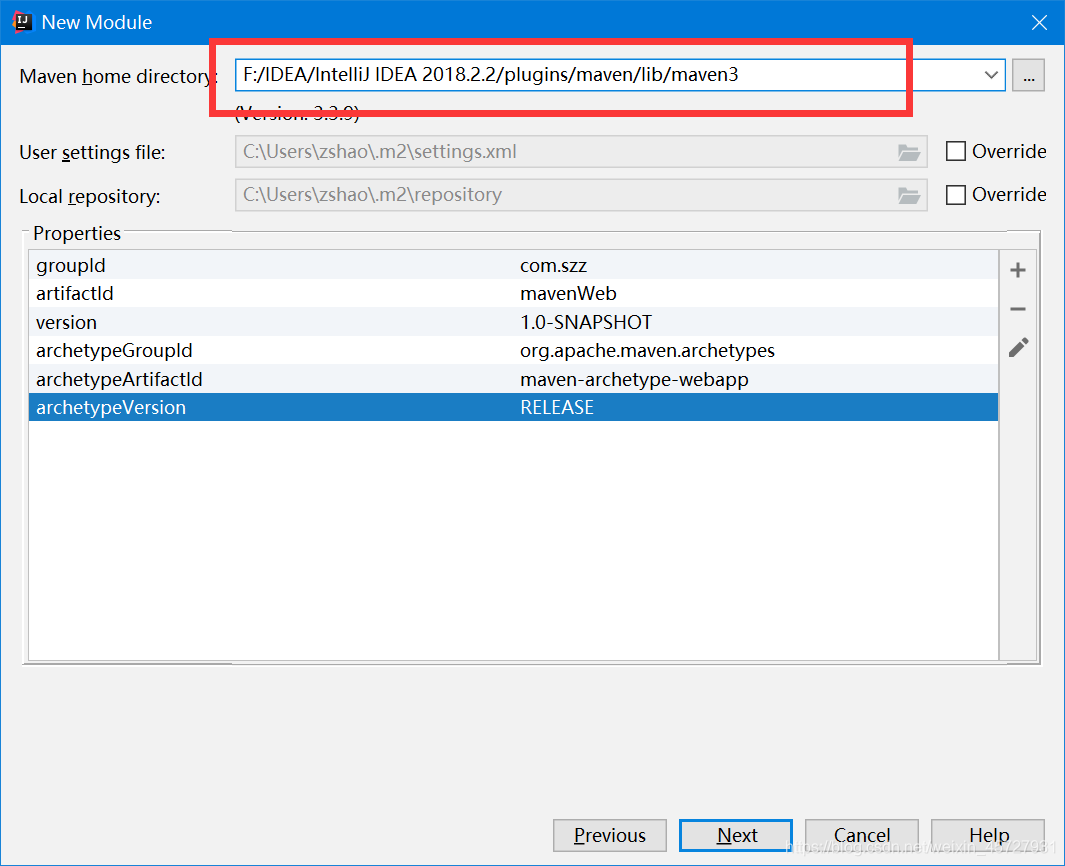Select the archetypeGroupId property row
This screenshot has height=866, width=1065.
[x=513, y=350]
